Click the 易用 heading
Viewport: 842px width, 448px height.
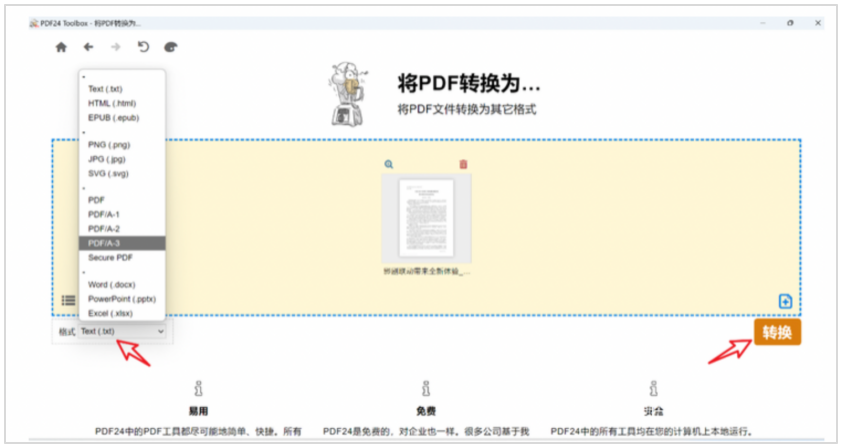point(199,411)
